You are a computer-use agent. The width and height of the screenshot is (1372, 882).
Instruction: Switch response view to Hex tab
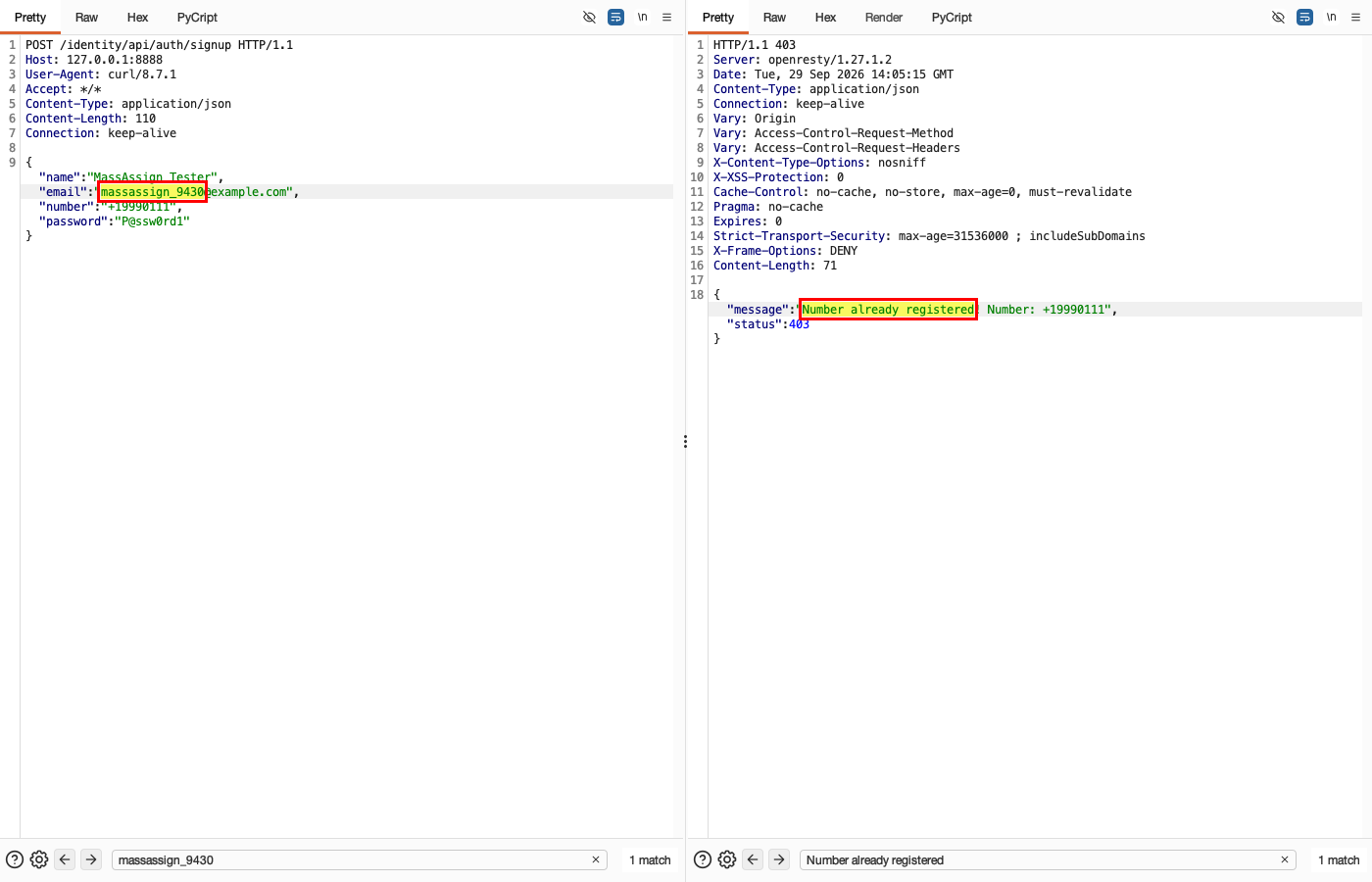pos(825,18)
